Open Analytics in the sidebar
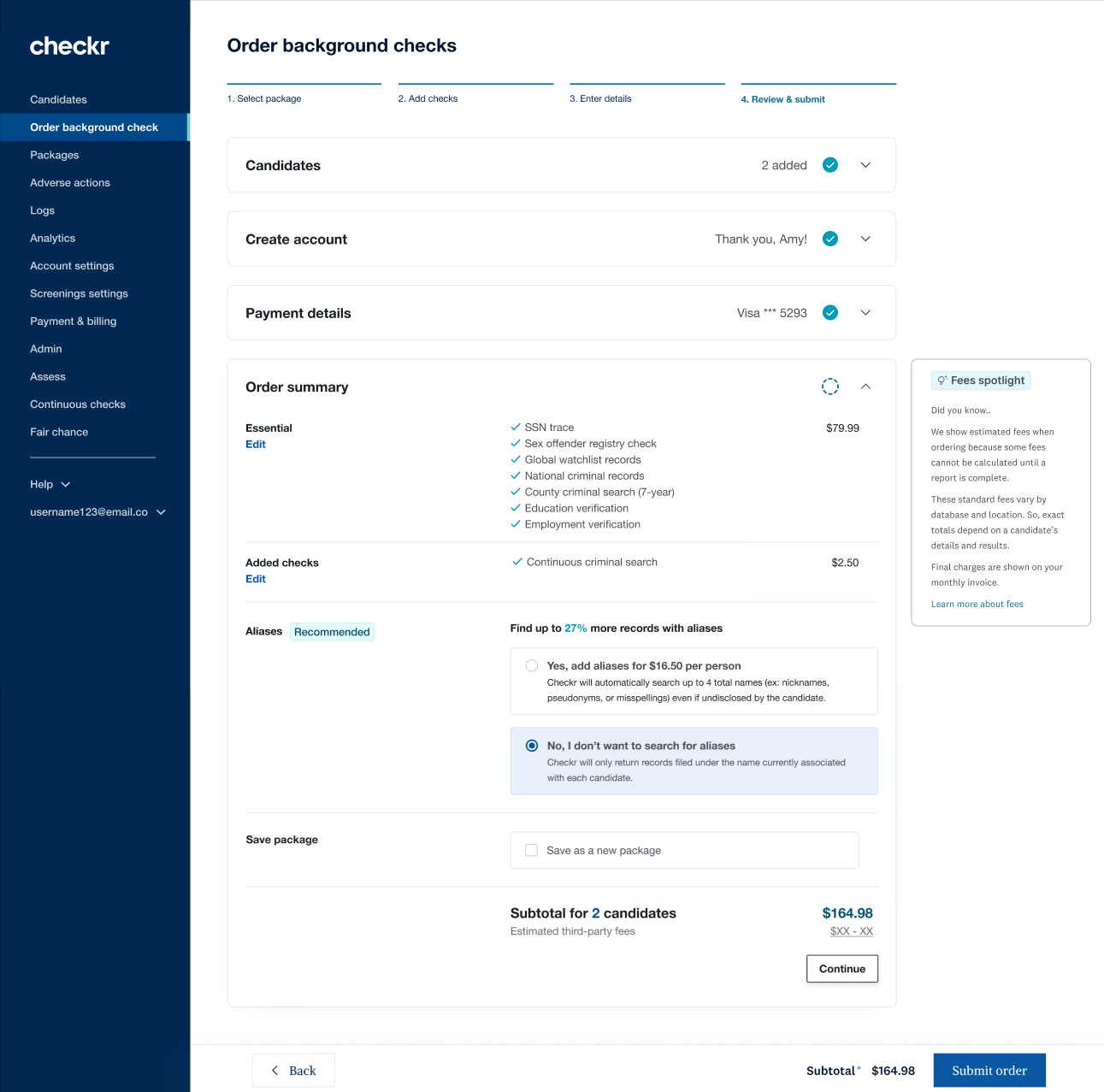The image size is (1104, 1092). tap(53, 238)
